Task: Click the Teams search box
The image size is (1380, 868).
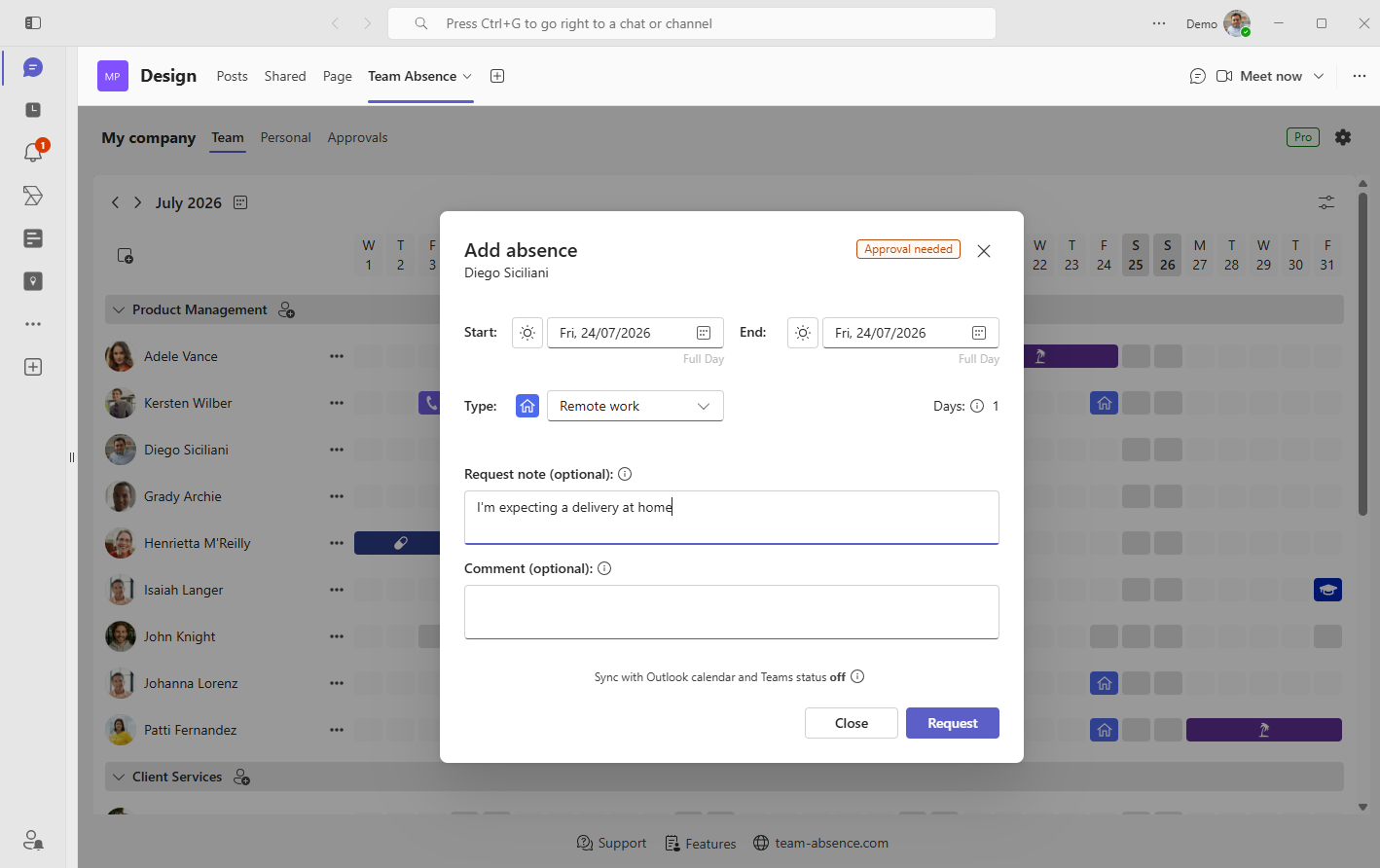Action: pyautogui.click(x=692, y=23)
